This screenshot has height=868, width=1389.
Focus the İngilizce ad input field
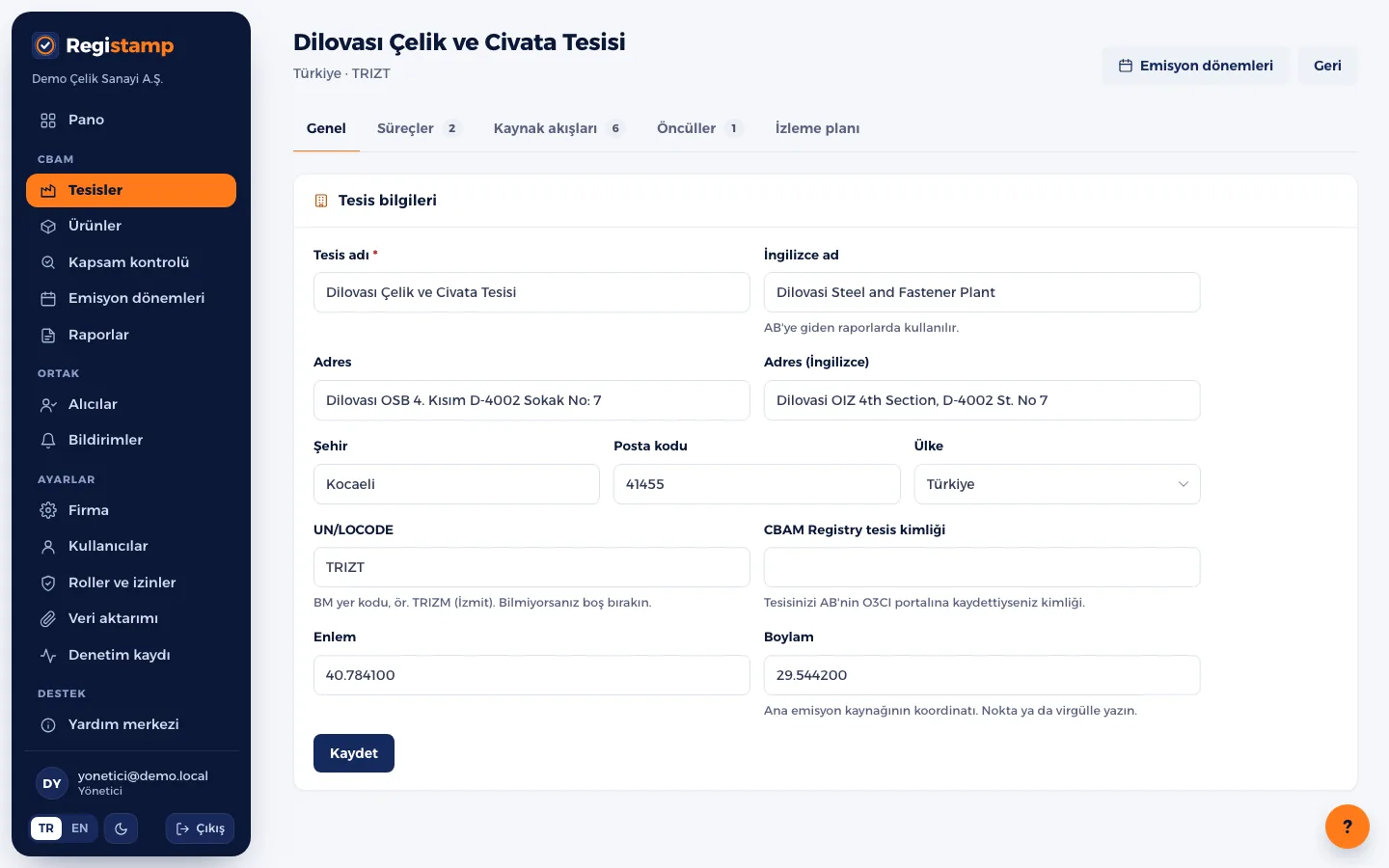pyautogui.click(x=982, y=292)
